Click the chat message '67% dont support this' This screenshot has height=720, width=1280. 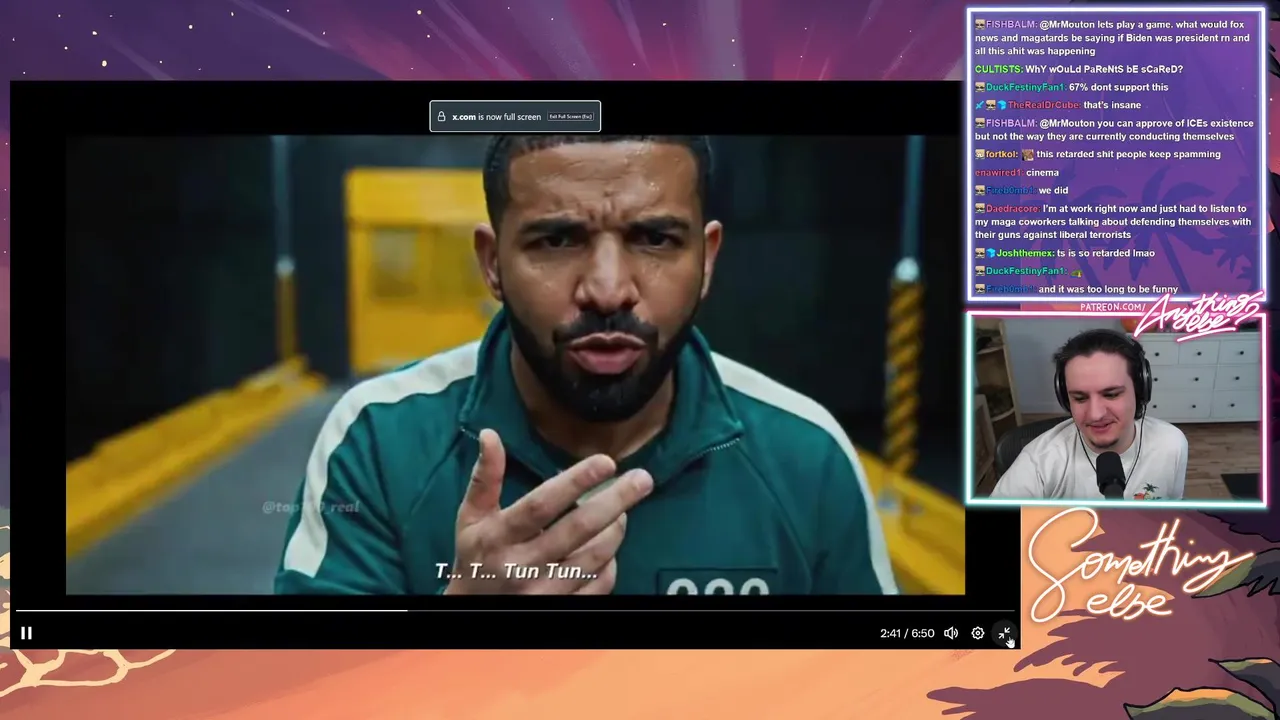tap(1118, 87)
